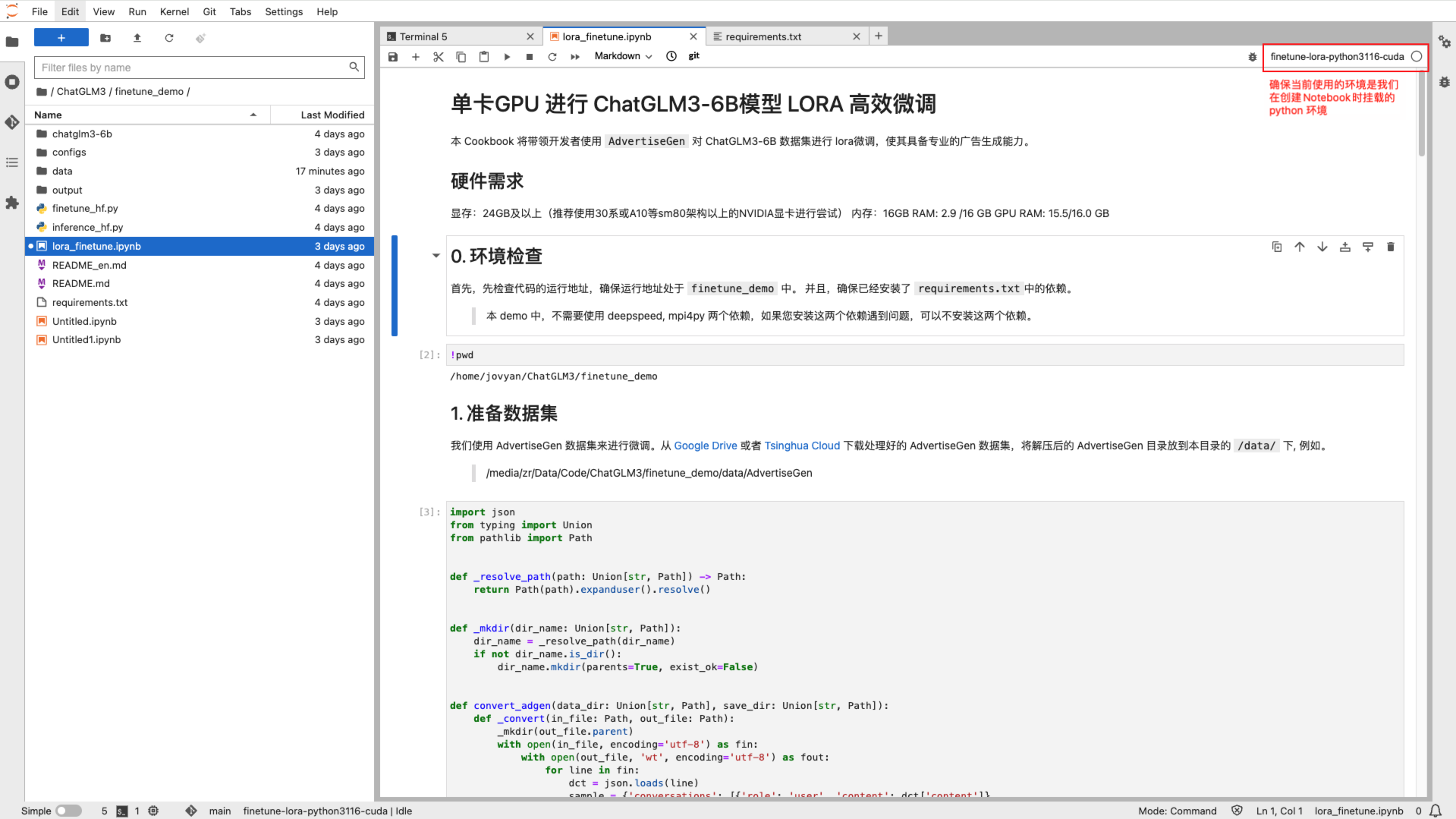Open the table of contents sidebar
Viewport: 1456px width, 819px height.
pos(12,162)
